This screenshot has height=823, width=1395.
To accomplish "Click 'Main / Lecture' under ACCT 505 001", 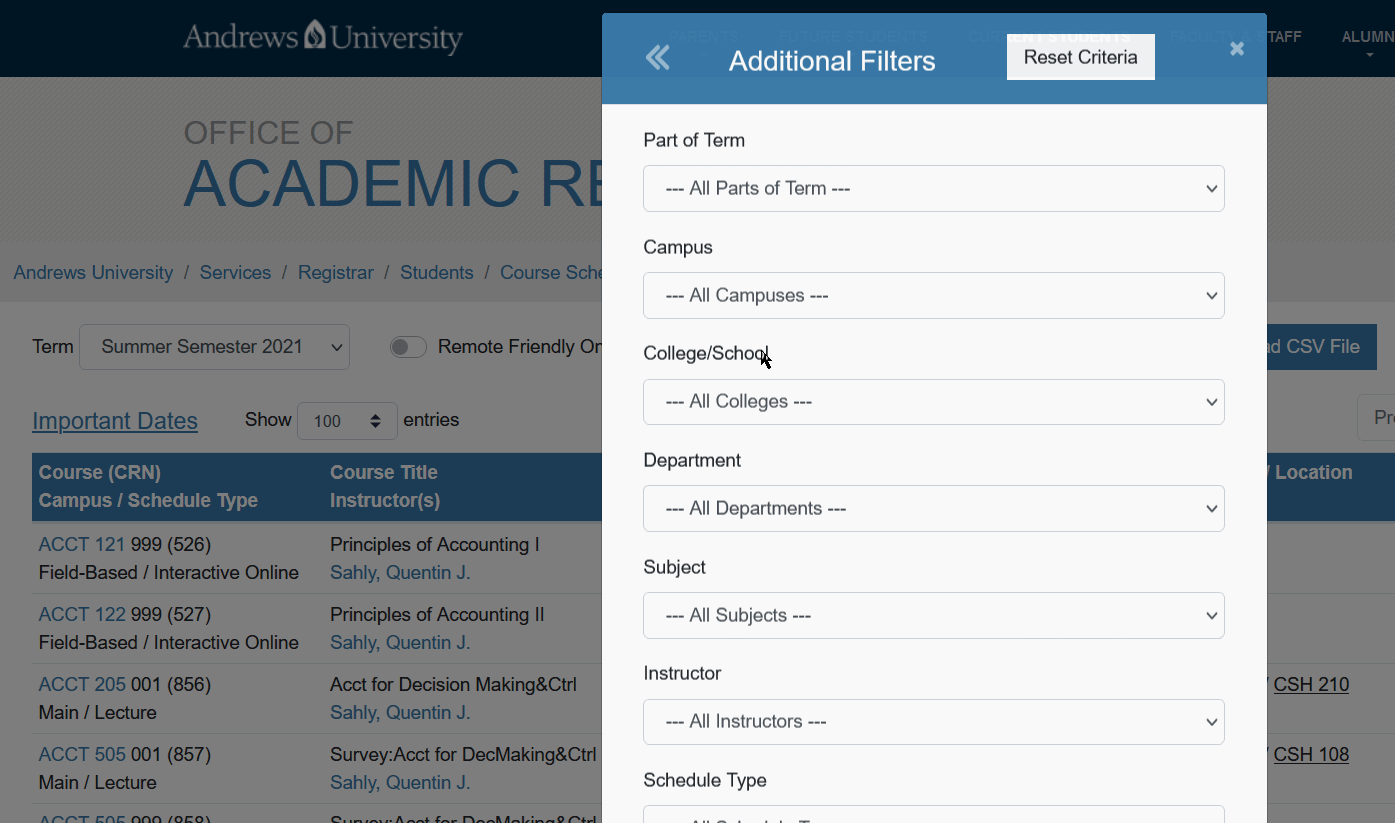I will point(98,783).
